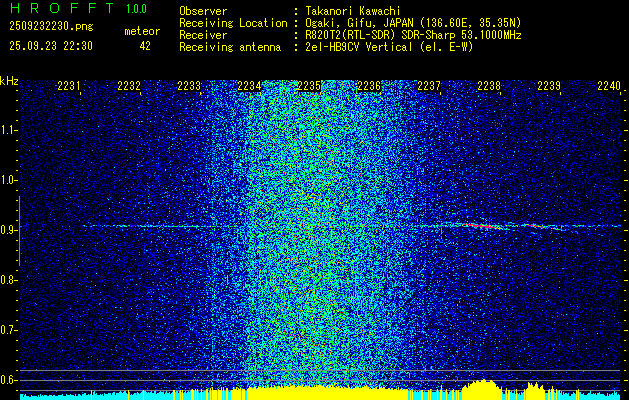Click the 2232 time marker
629x400 pixels.
click(x=129, y=86)
